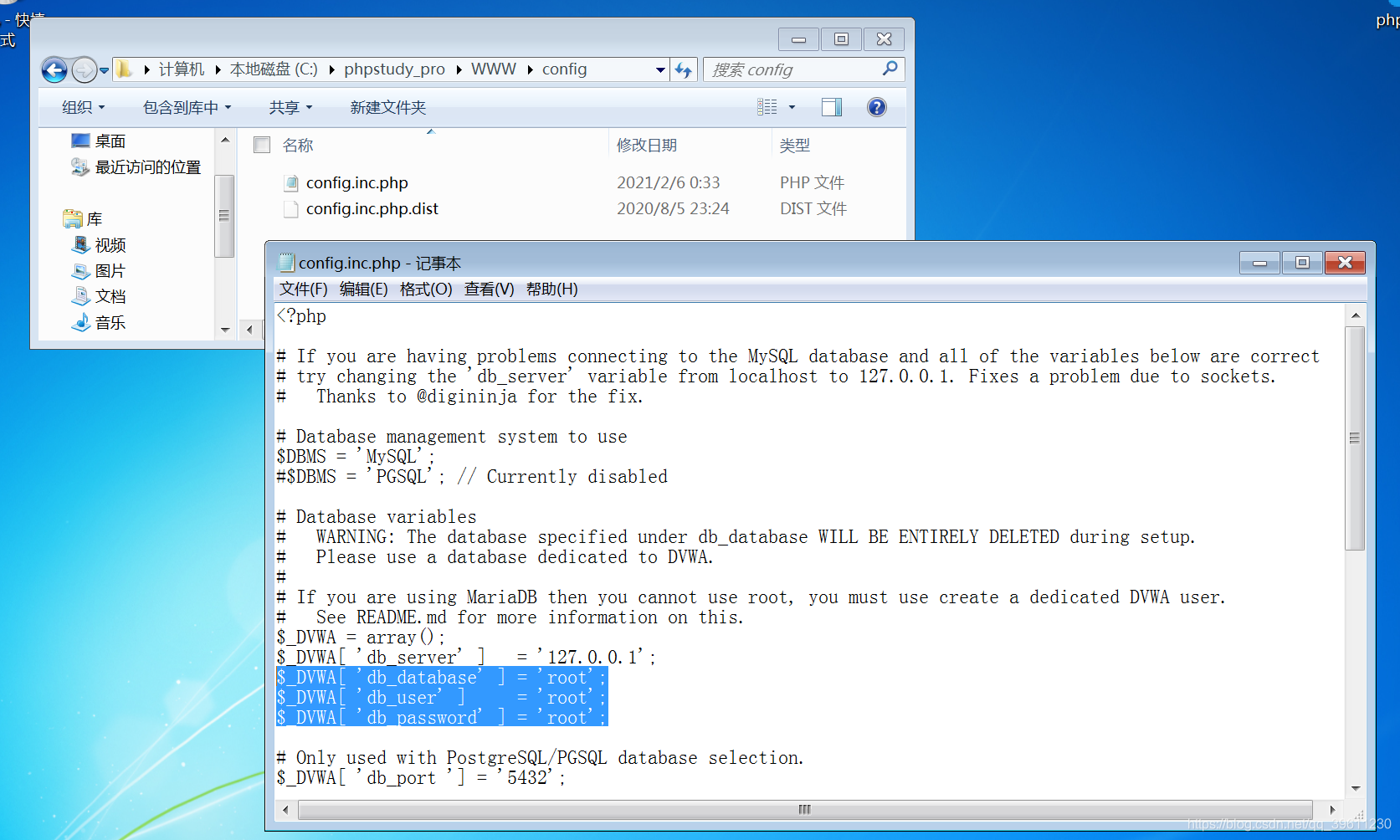
Task: Change view with the view mode icon
Action: coord(767,107)
